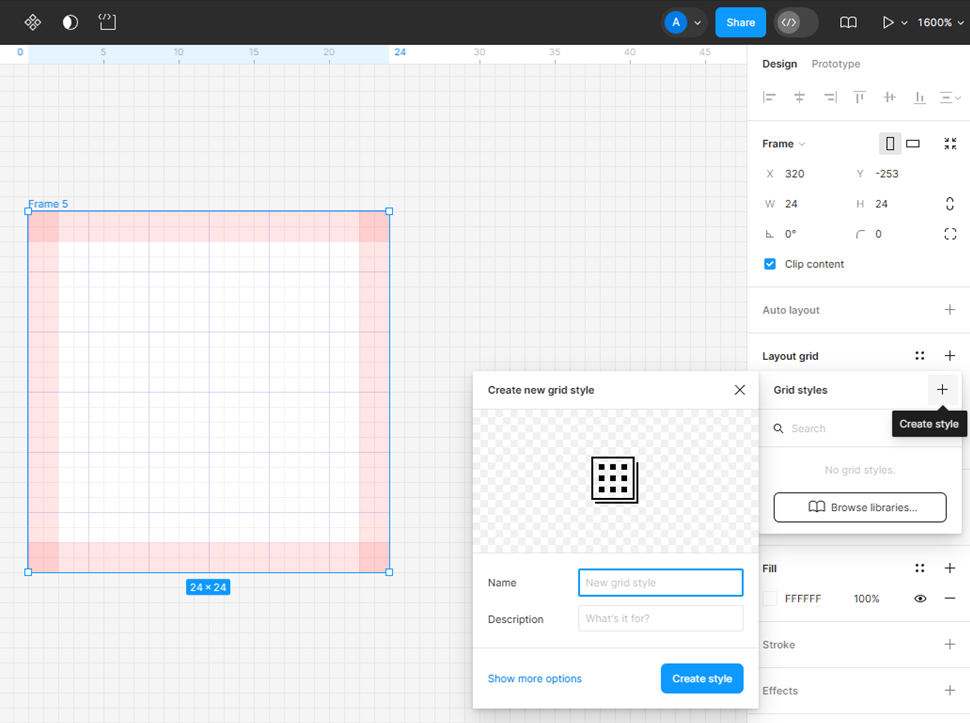970x723 pixels.
Task: Align top icon in Design panel
Action: (859, 97)
